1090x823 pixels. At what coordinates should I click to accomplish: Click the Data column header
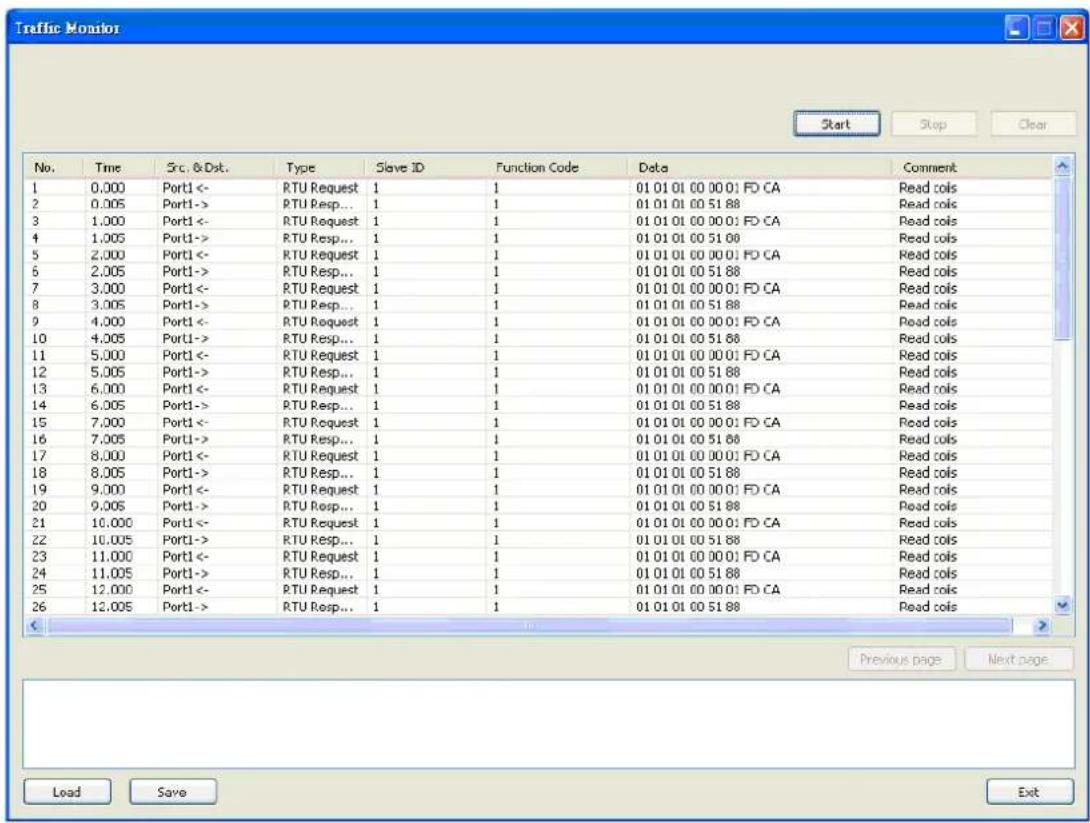click(760, 168)
